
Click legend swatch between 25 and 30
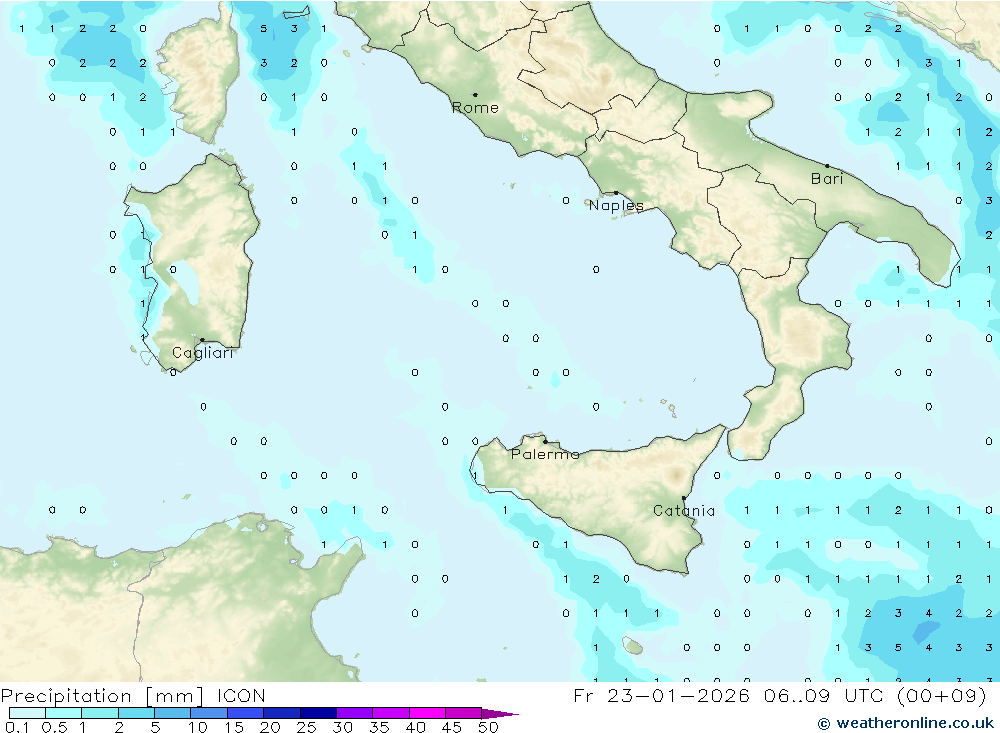tap(318, 713)
